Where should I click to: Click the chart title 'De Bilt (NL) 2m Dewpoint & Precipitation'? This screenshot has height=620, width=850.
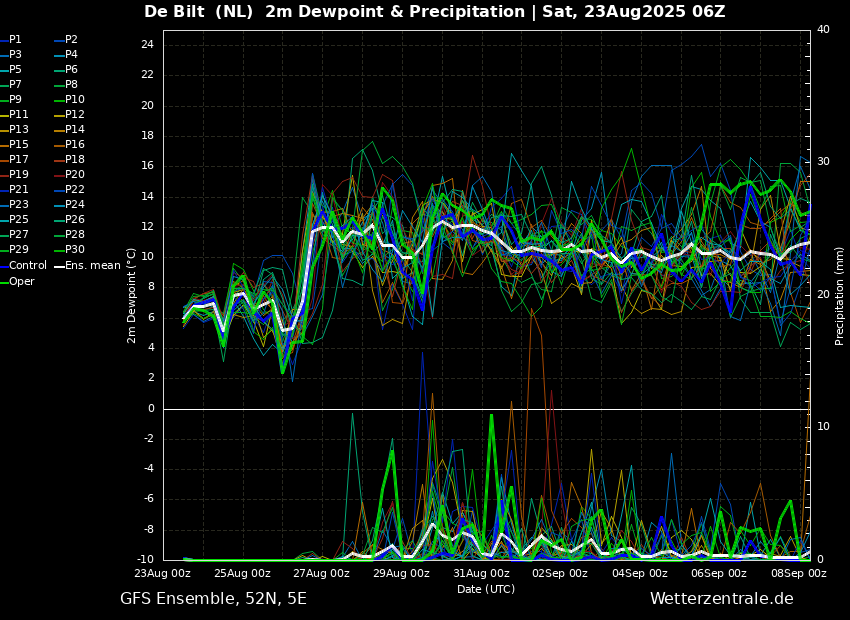point(334,12)
